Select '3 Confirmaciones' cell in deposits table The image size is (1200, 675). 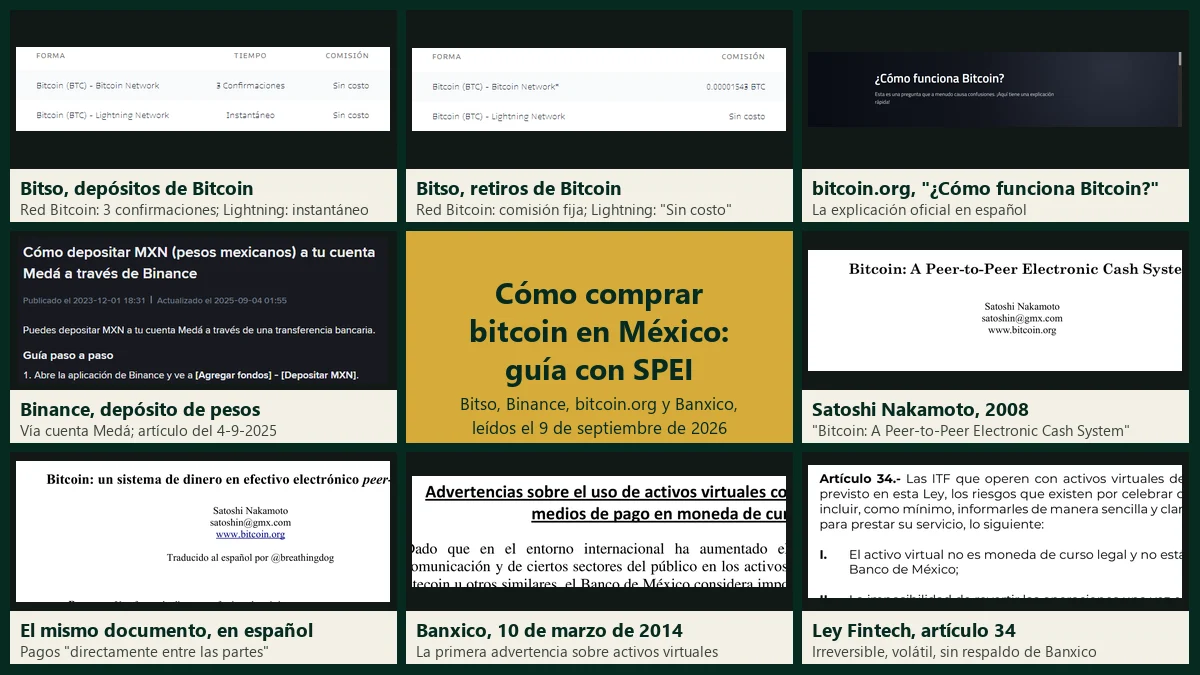250,86
